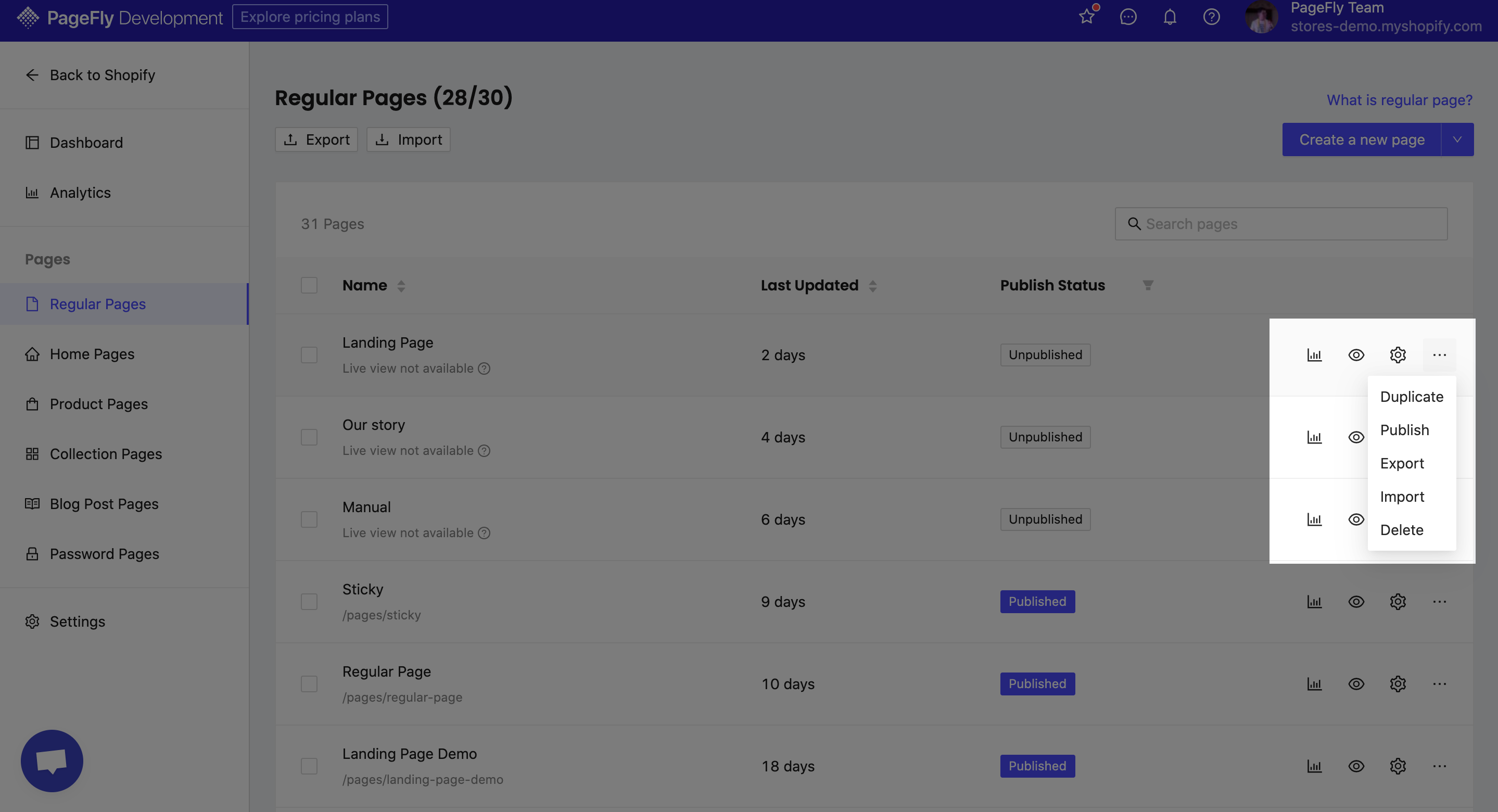Open Blog Post Pages in sidebar
1498x812 pixels.
(x=124, y=504)
